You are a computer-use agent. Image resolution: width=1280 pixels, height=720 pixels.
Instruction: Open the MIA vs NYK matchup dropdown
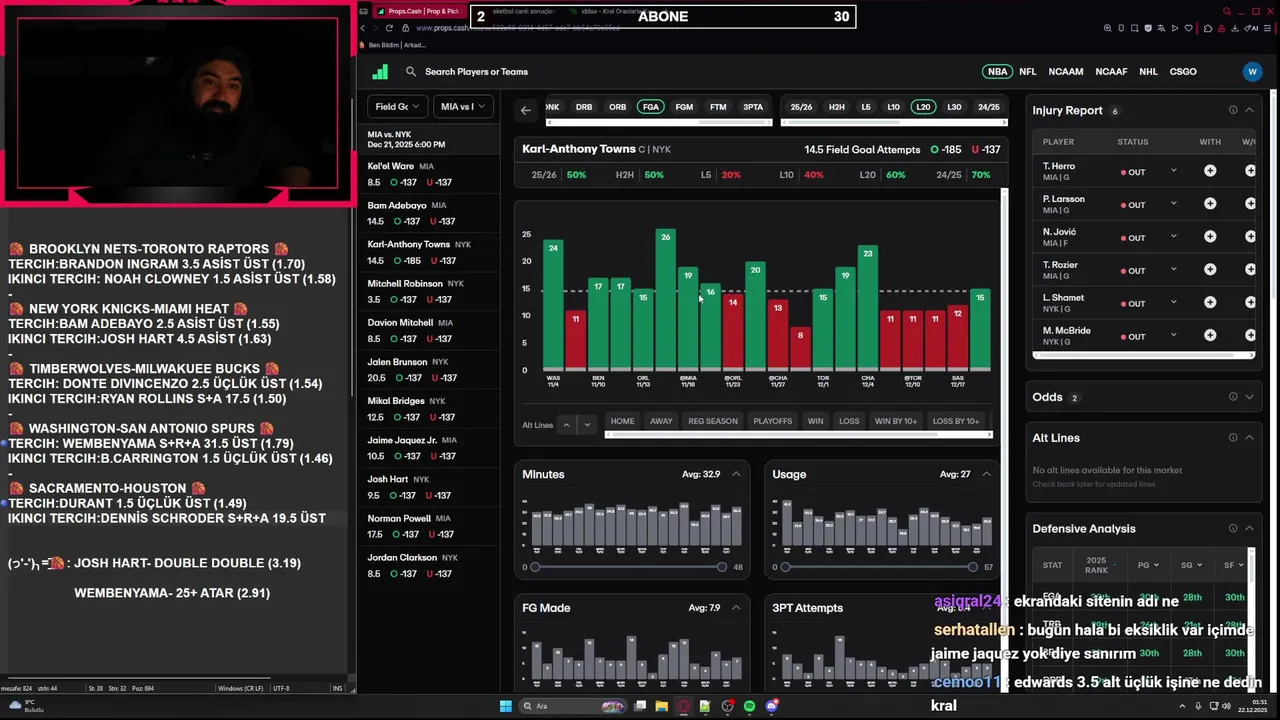[463, 107]
